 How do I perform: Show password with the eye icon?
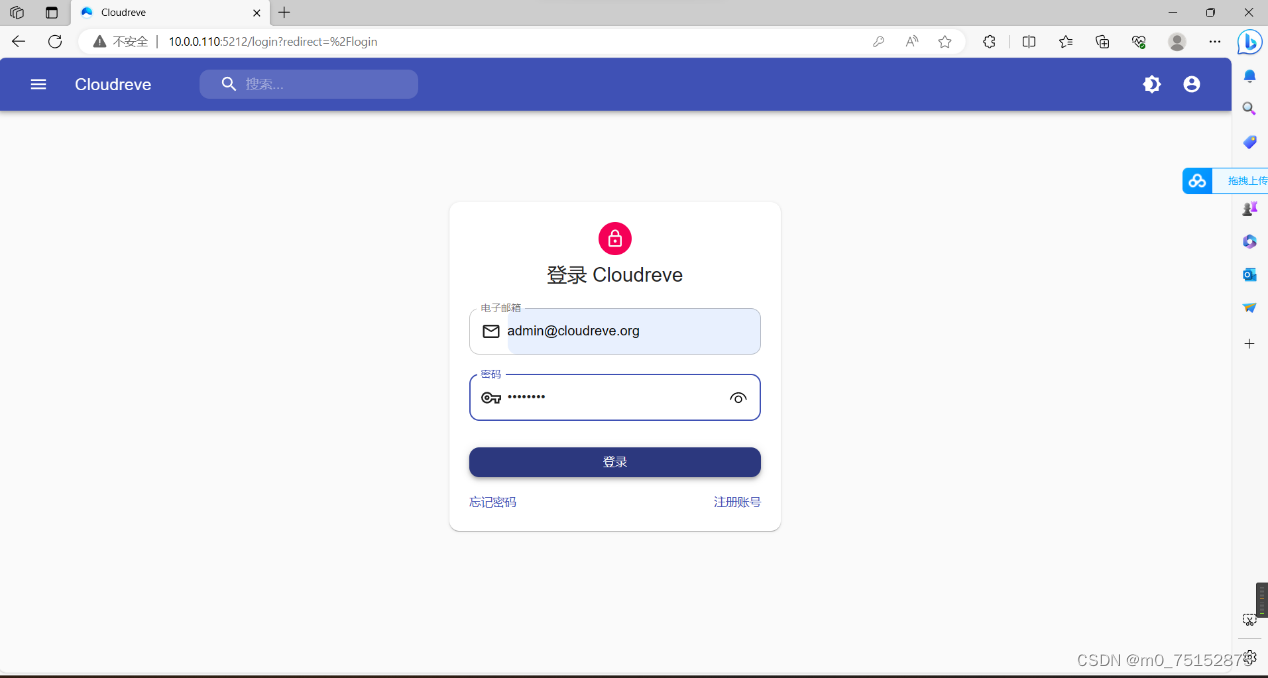(x=738, y=397)
